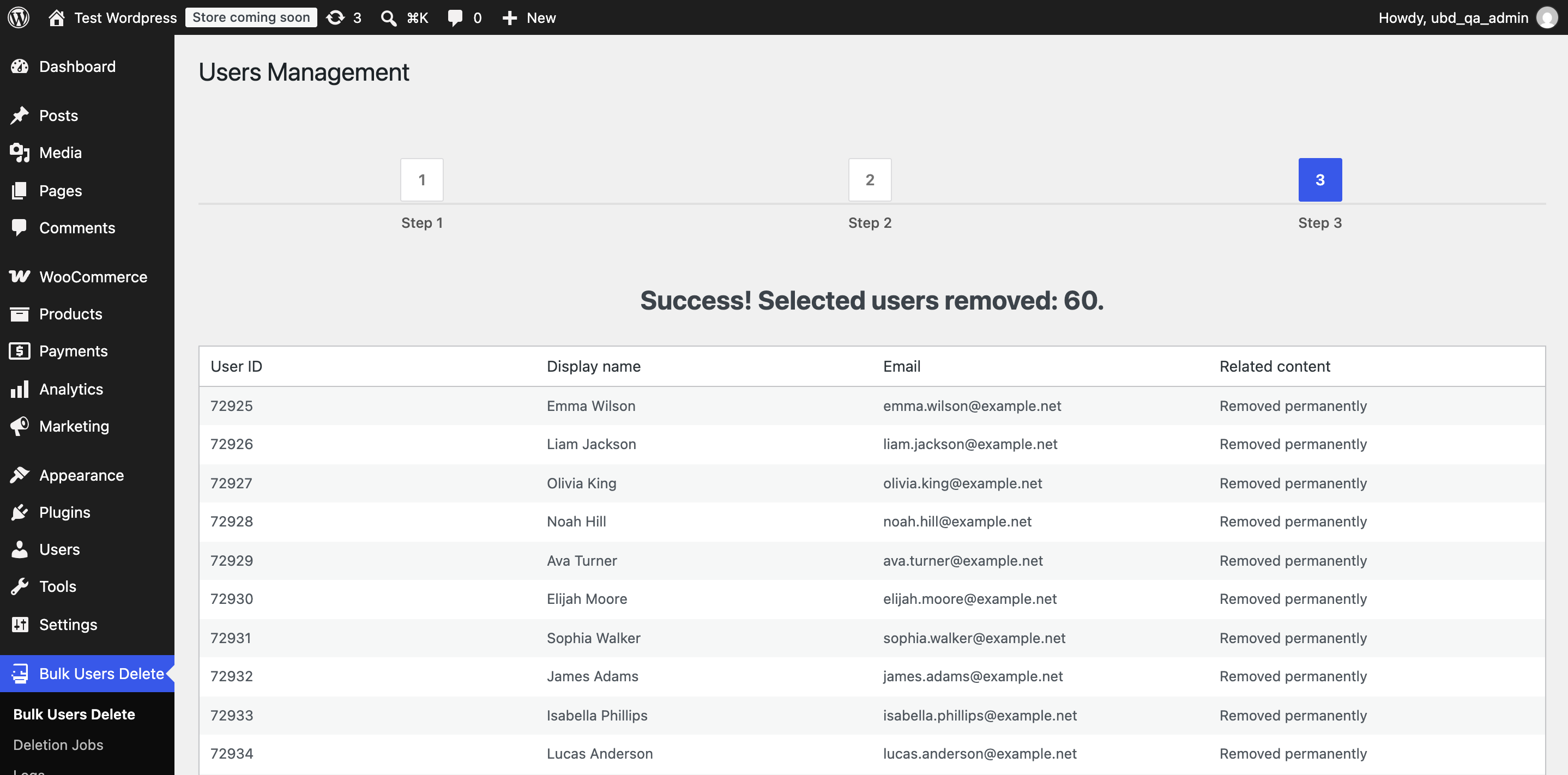
Task: Click the plus icon for New
Action: tap(509, 17)
